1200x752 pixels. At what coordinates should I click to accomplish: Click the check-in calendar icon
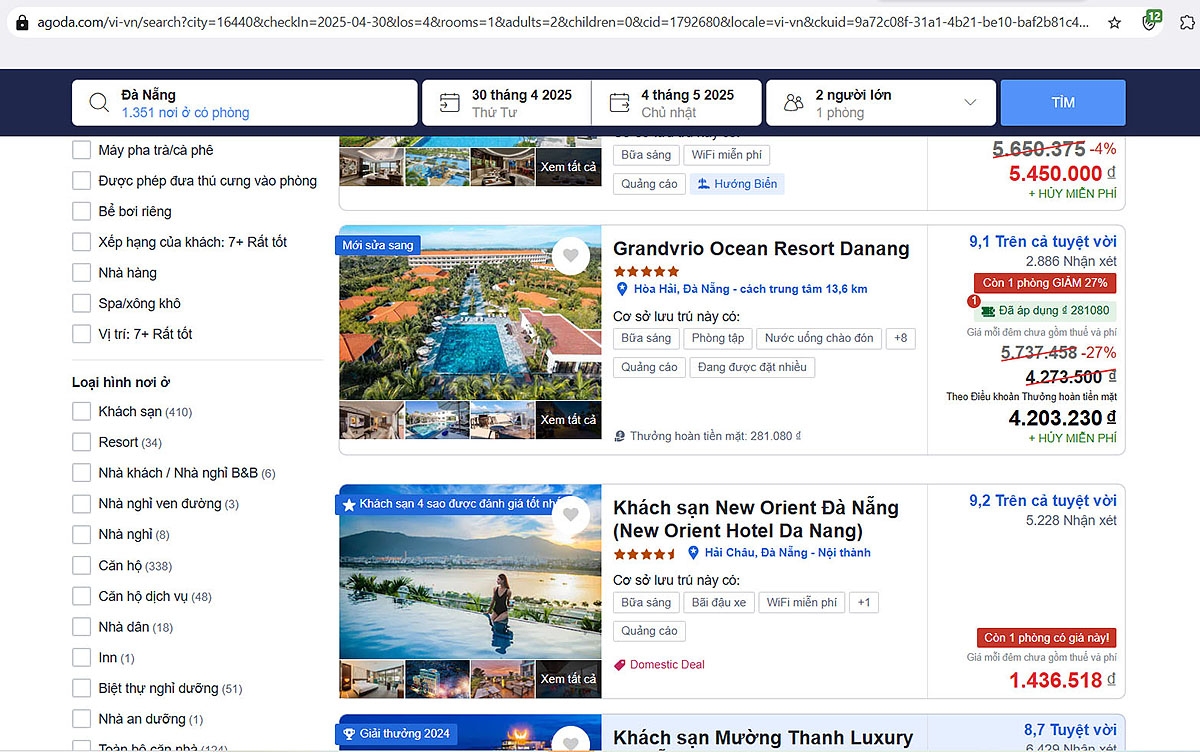click(x=450, y=103)
